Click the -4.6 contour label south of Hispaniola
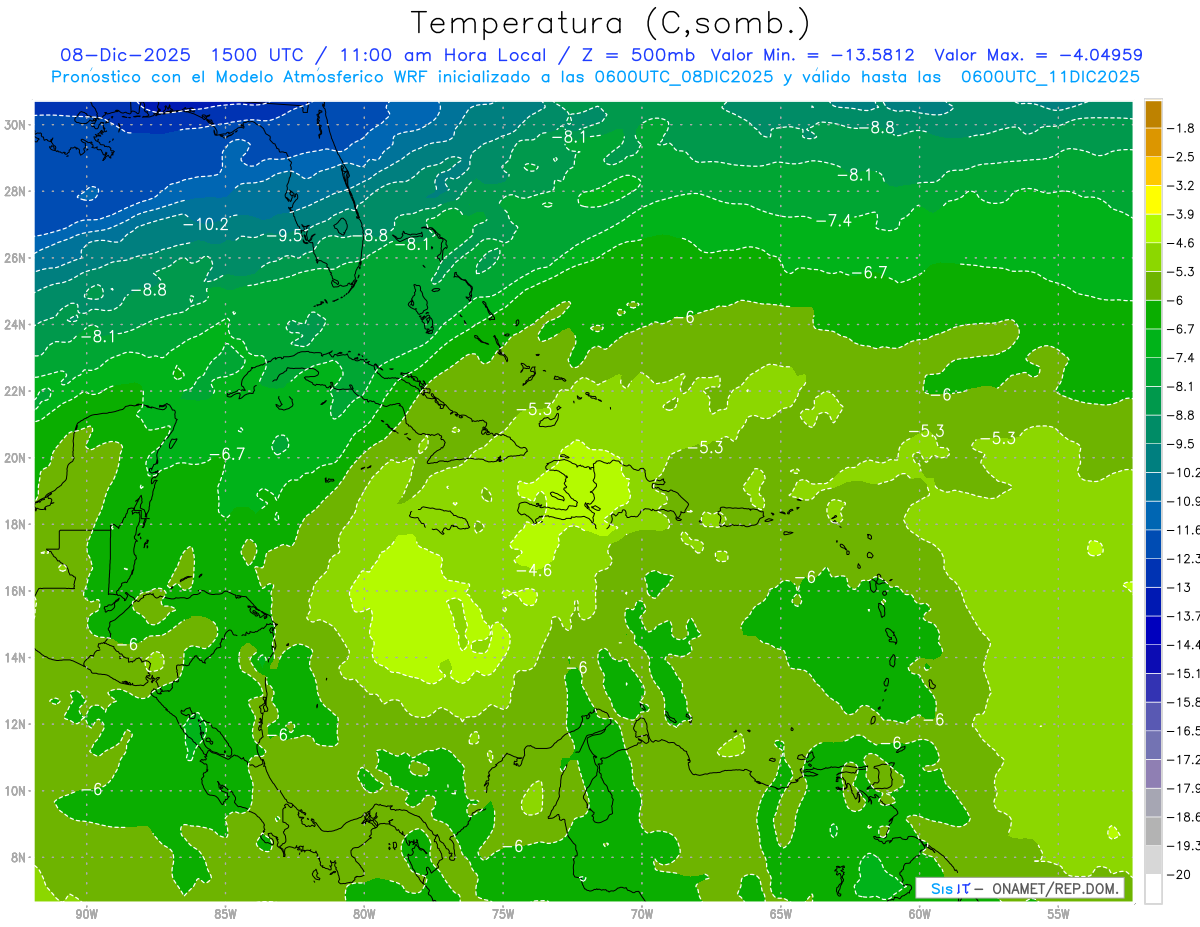Image resolution: width=1200 pixels, height=927 pixels. coord(534,570)
